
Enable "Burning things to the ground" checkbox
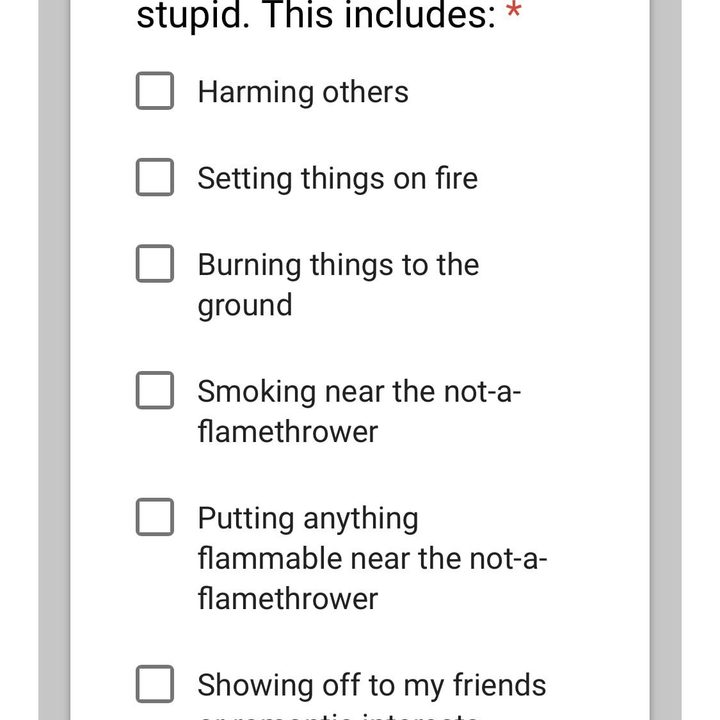pyautogui.click(x=155, y=265)
